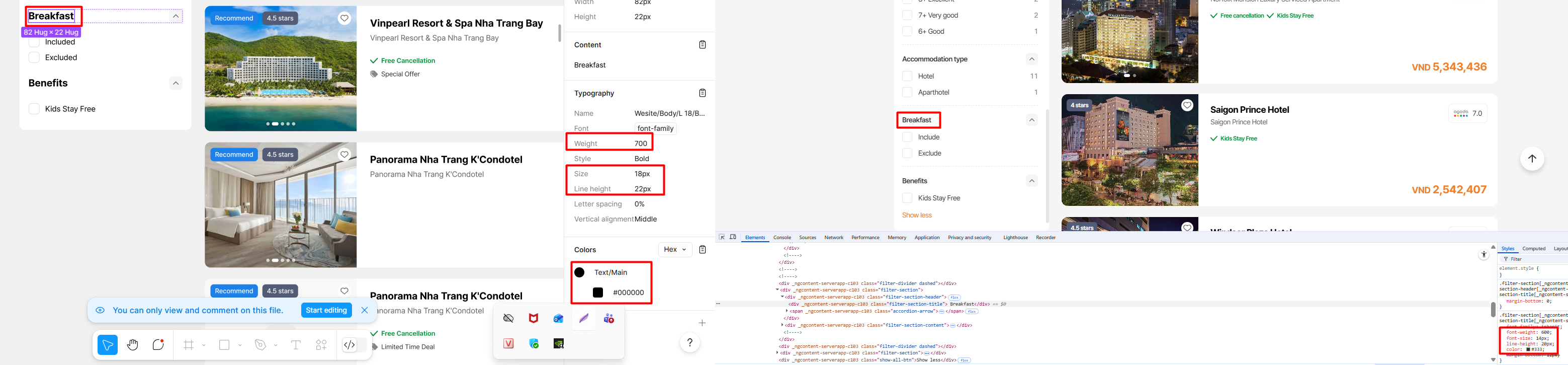Open the accessibility icon in the DevTools Elements panel
1568x365 pixels.
click(x=1484, y=255)
